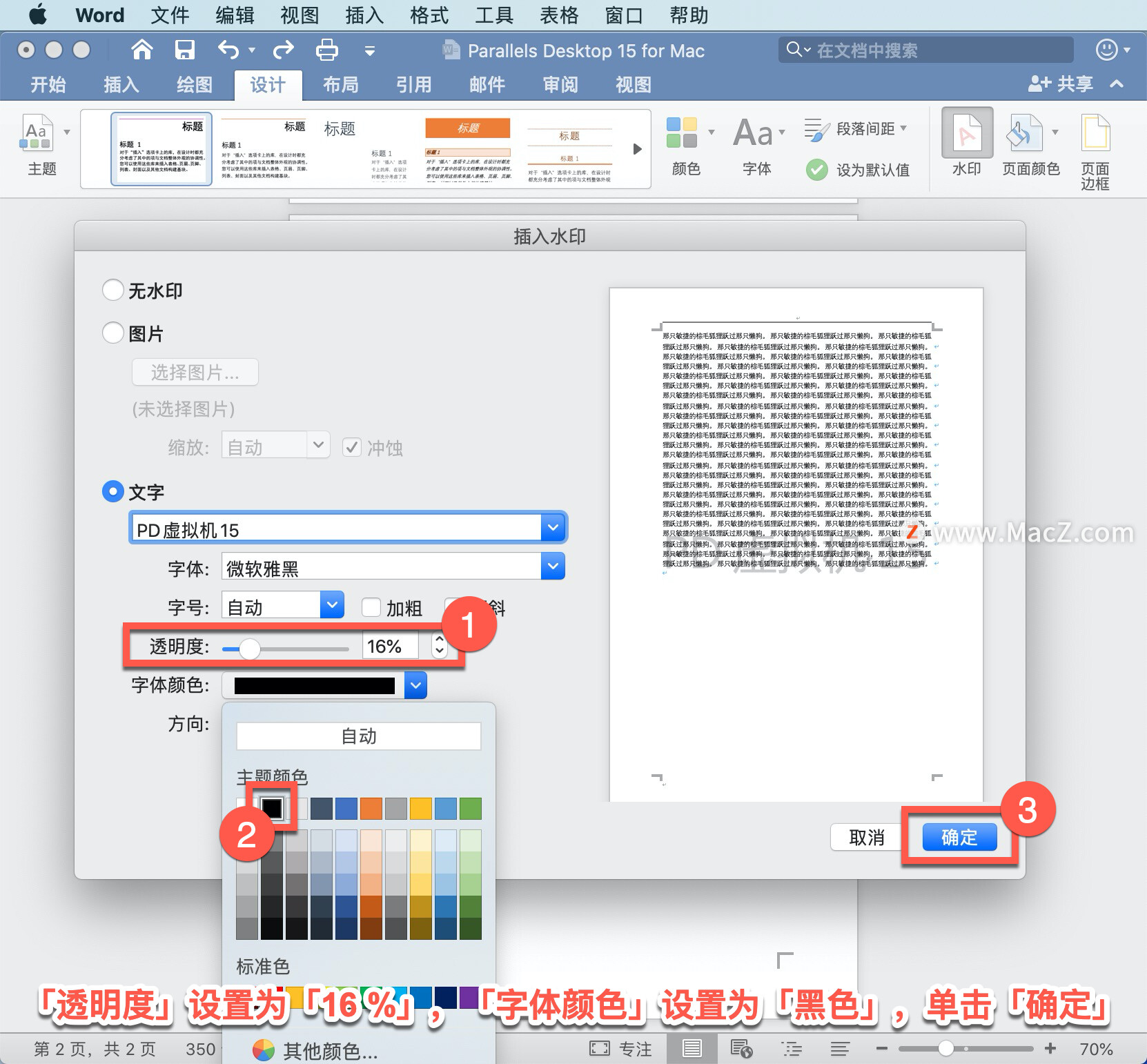Click the 确定 button to confirm

pyautogui.click(x=959, y=837)
